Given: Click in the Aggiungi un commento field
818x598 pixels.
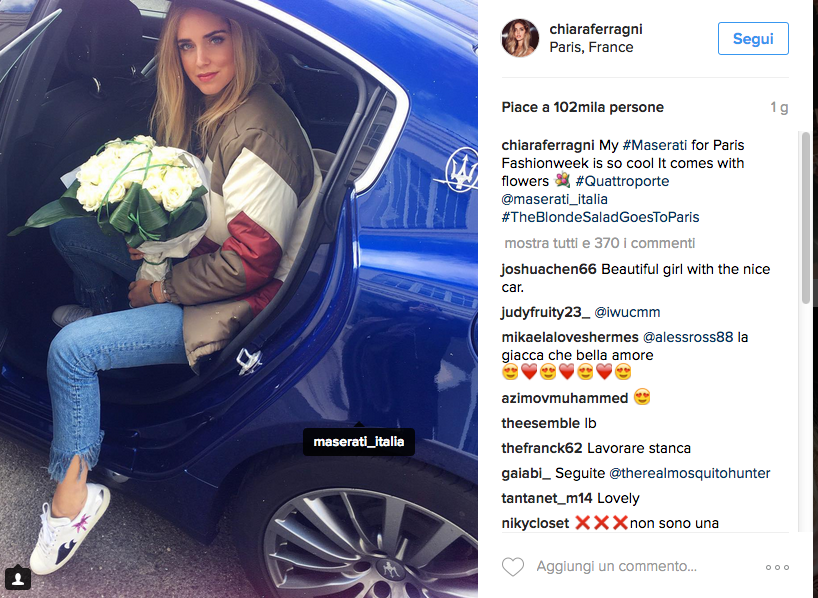Looking at the screenshot, I should 616,566.
